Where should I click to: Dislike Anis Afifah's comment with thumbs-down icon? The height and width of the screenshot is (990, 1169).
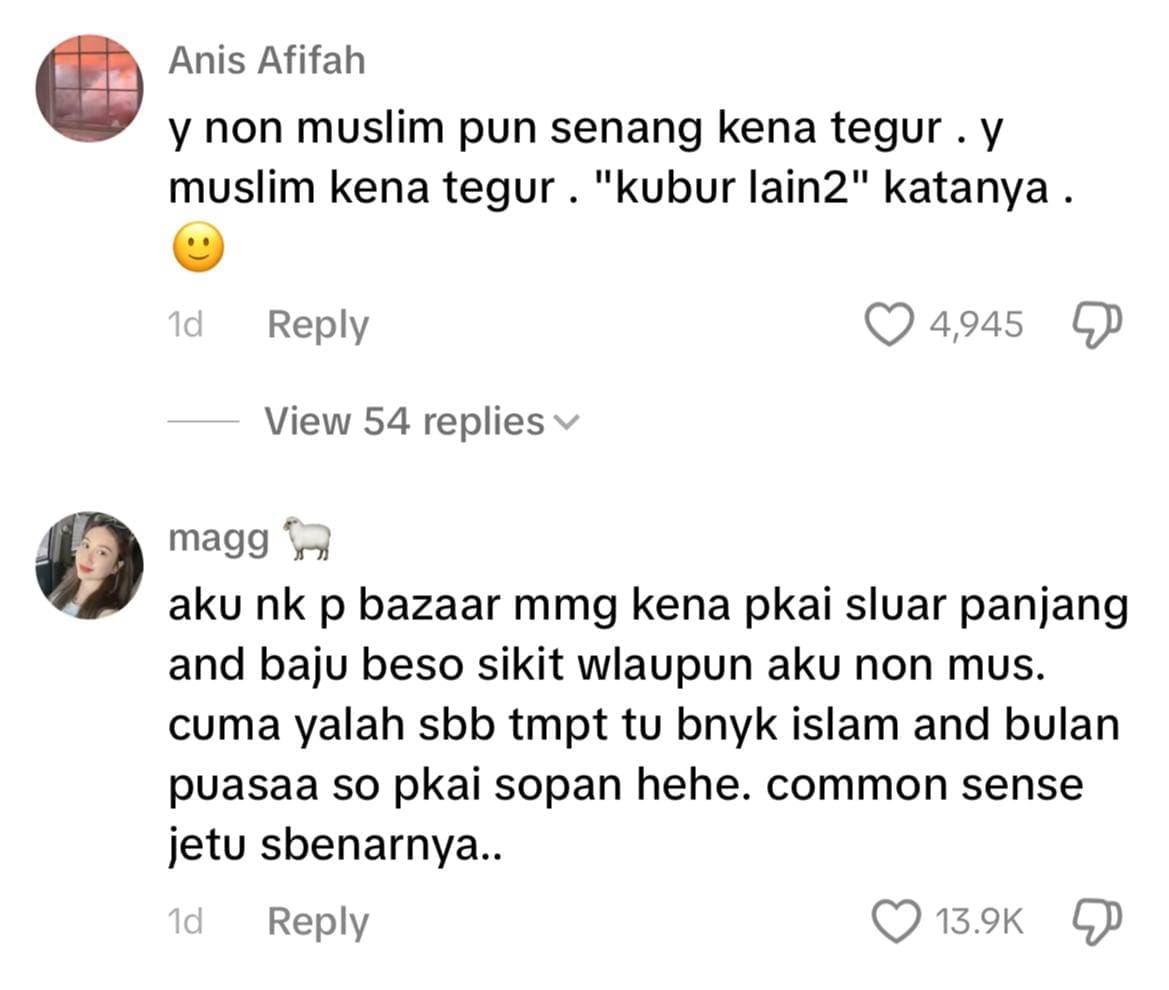(1097, 325)
